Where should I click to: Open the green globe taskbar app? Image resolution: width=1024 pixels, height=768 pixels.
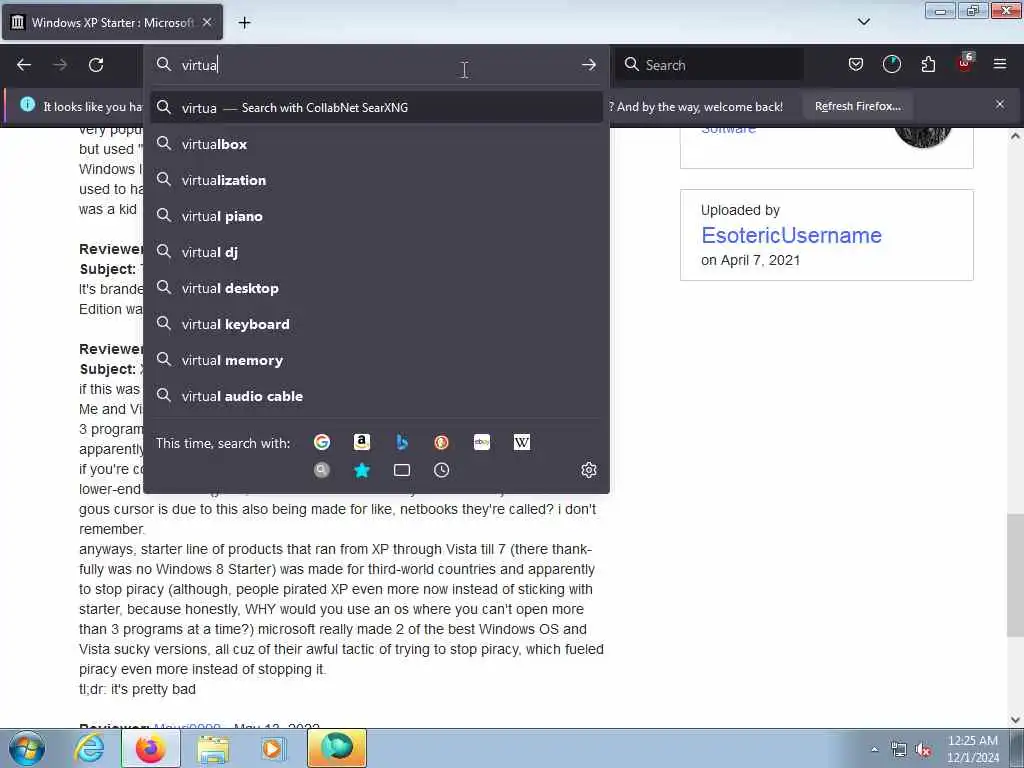(337, 748)
